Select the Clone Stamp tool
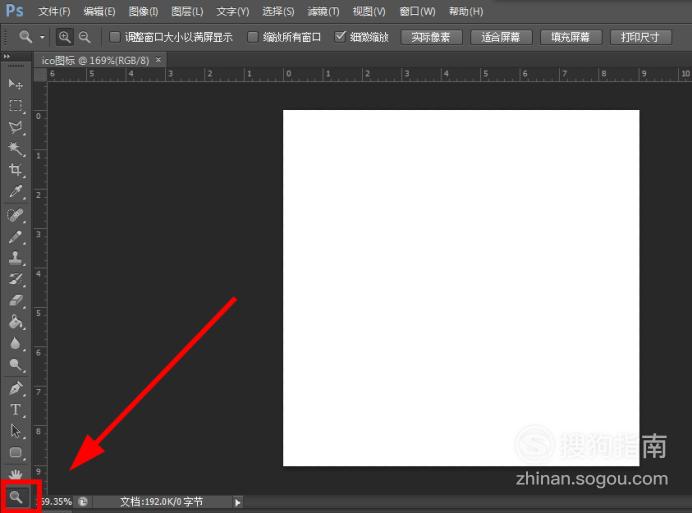692x513 pixels. (15, 258)
